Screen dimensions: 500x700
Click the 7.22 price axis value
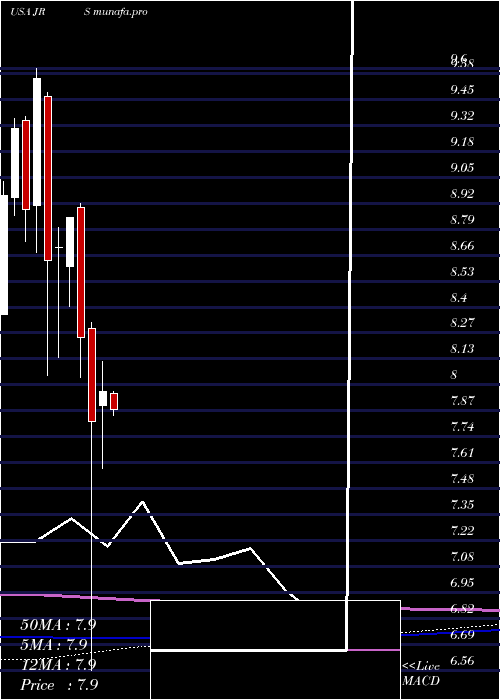pos(462,530)
